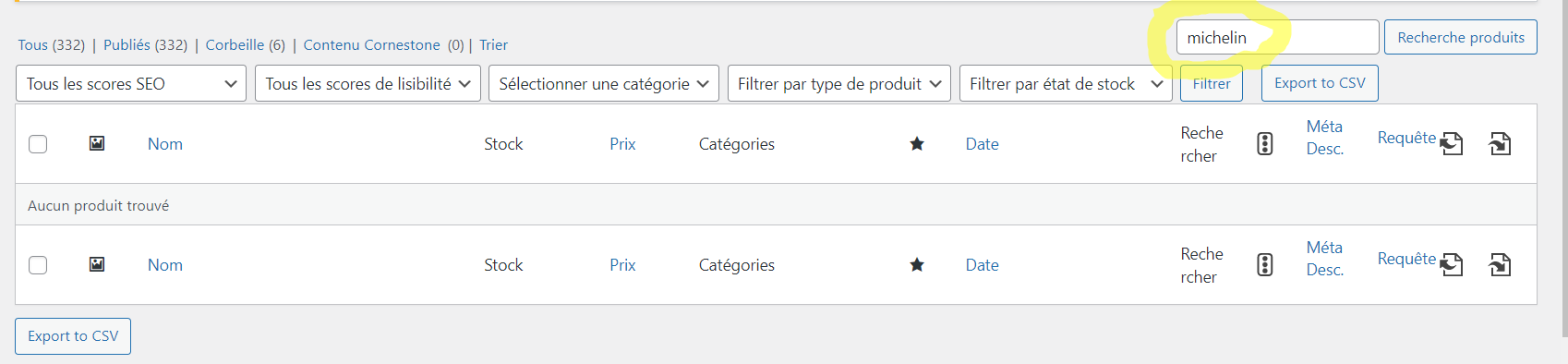
Task: Tick the select-all checkbox in table footer
Action: click(x=38, y=265)
